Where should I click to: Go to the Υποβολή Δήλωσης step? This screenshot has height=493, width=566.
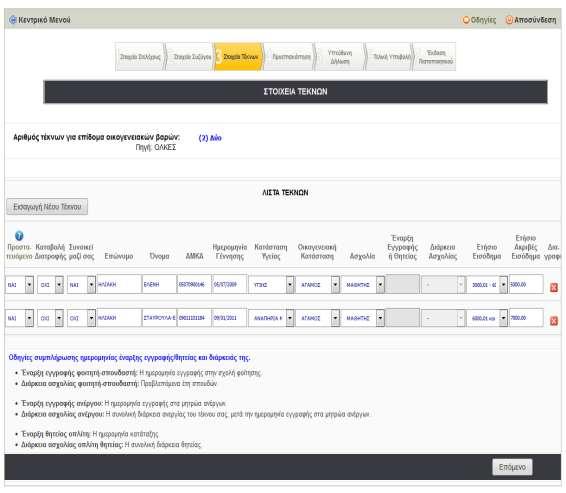click(x=340, y=57)
